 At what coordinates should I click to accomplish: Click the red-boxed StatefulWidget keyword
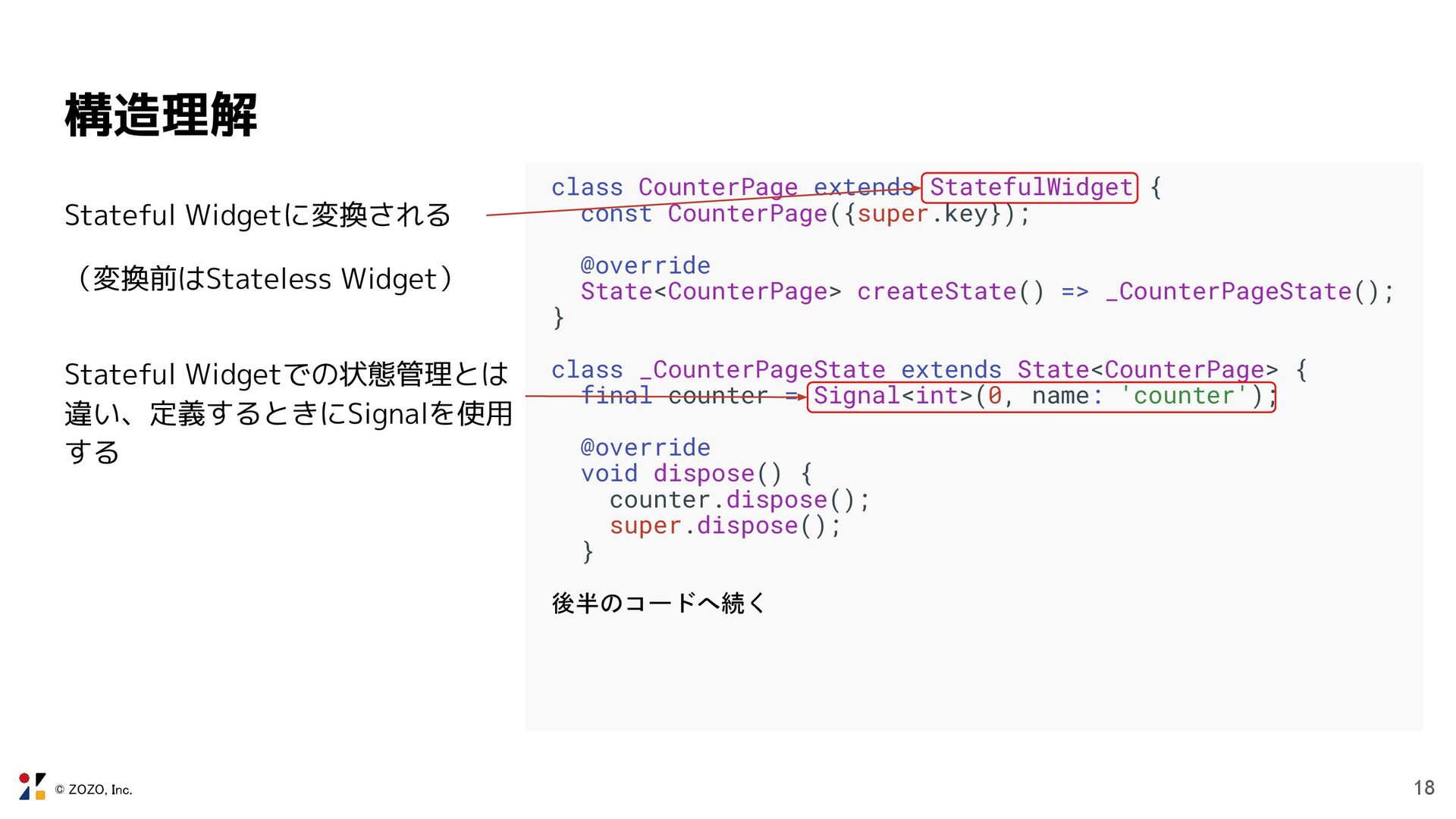1030,187
